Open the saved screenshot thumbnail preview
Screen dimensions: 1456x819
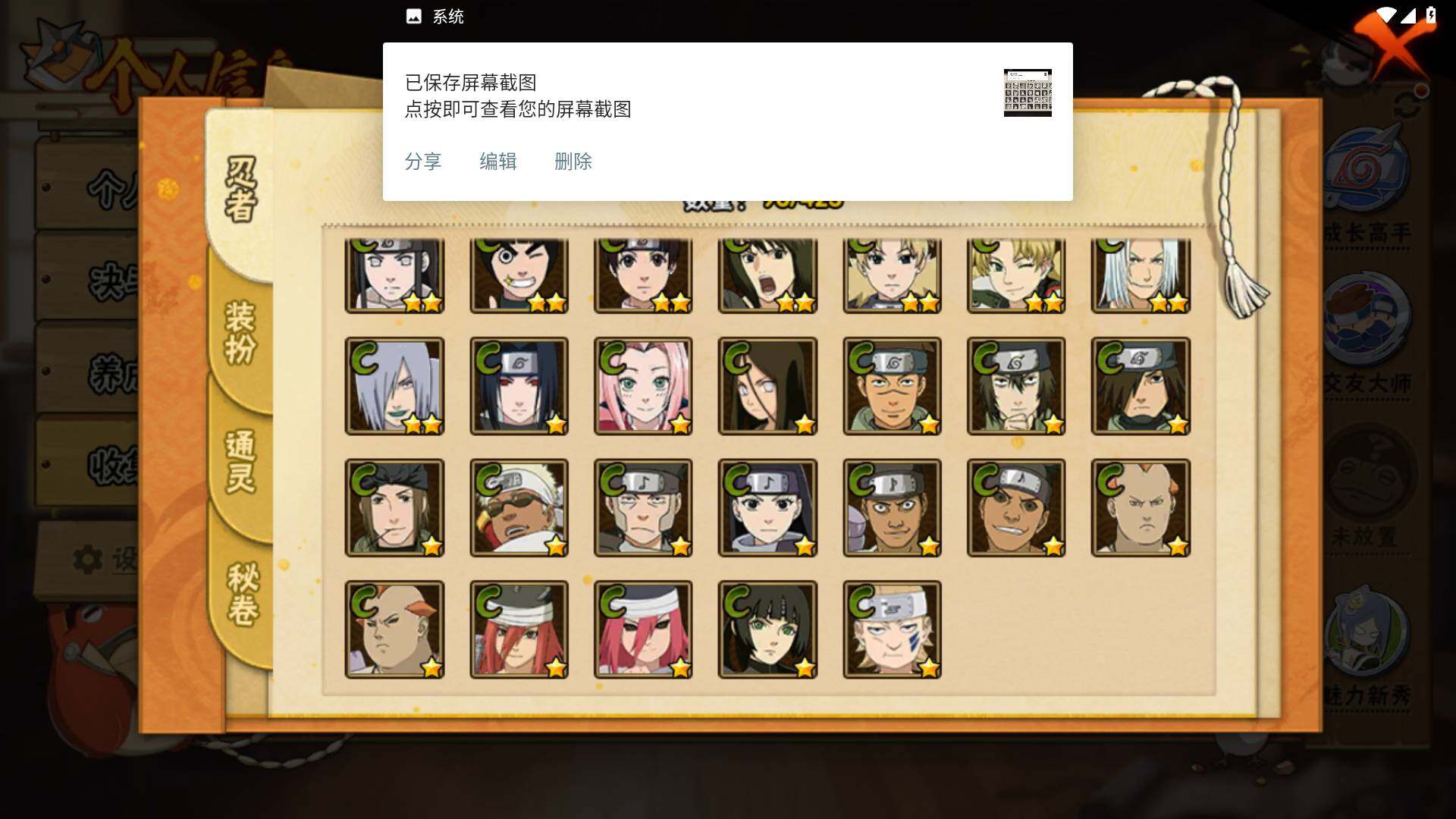coord(1028,93)
